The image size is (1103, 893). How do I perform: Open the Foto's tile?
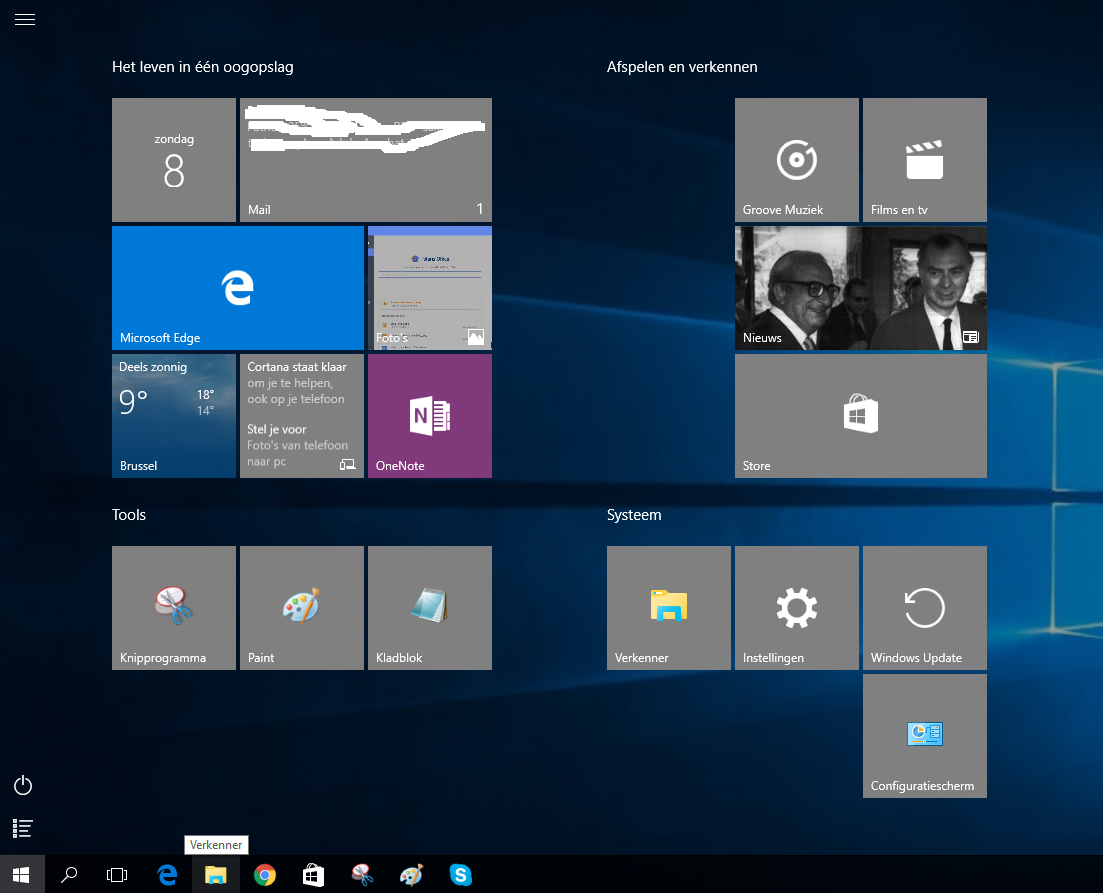tap(430, 288)
